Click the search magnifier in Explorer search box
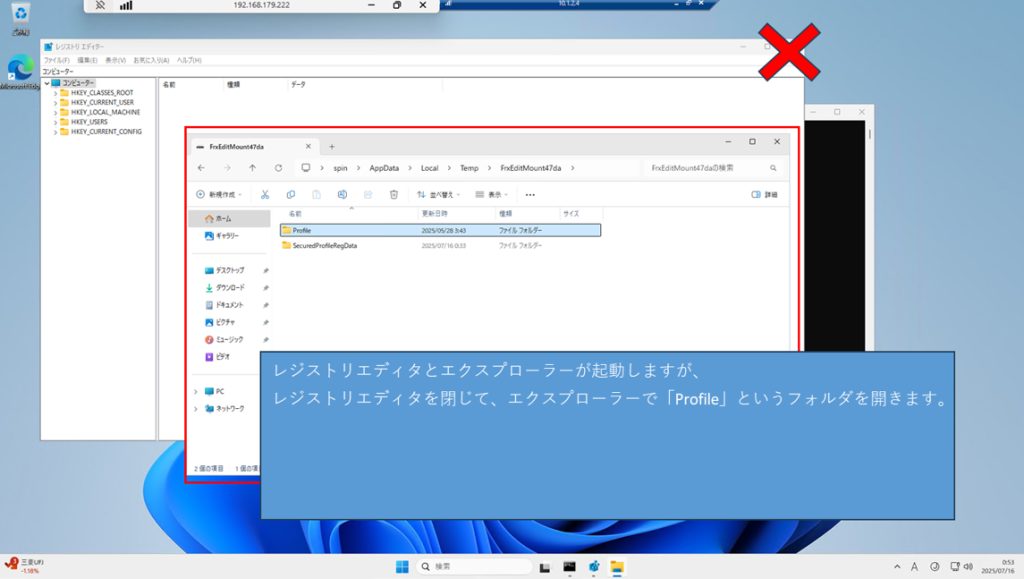1024x579 pixels. click(x=773, y=168)
